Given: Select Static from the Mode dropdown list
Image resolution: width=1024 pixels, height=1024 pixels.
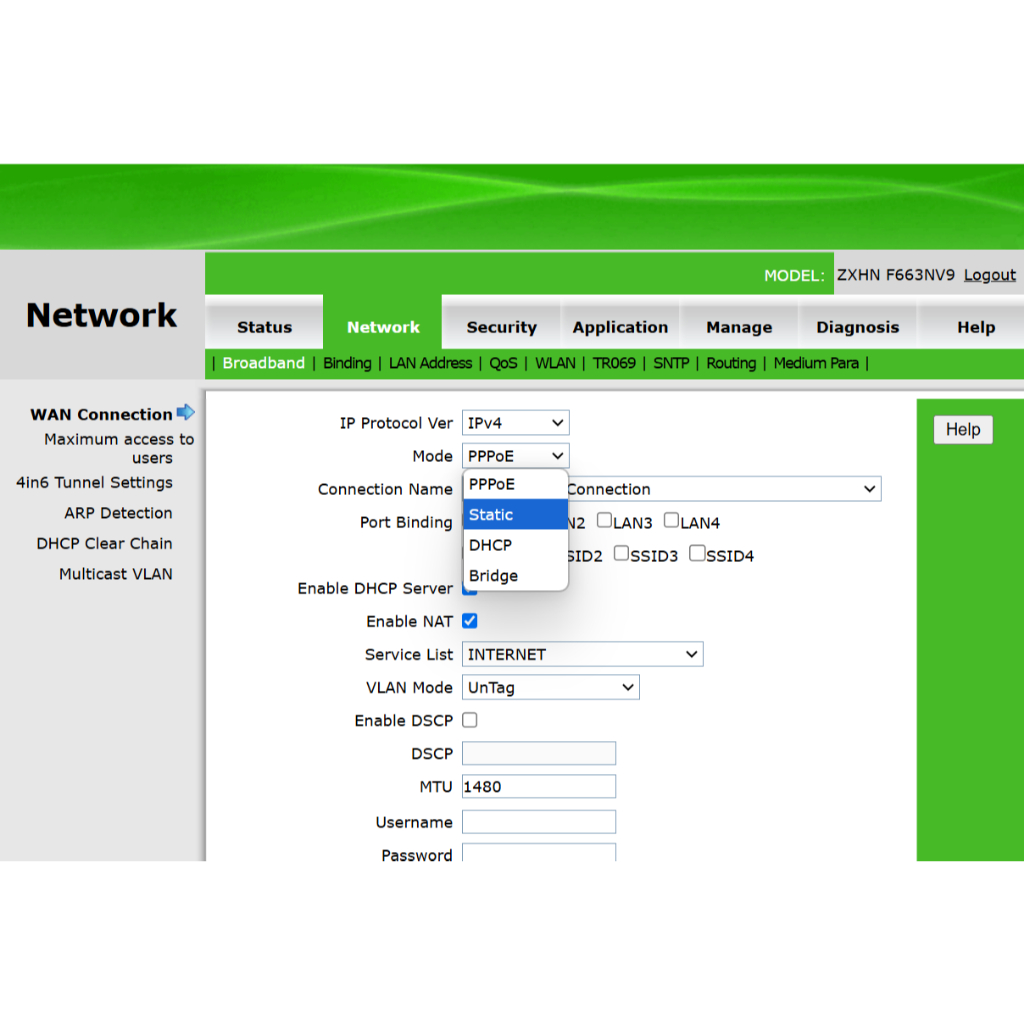Looking at the screenshot, I should tap(515, 514).
